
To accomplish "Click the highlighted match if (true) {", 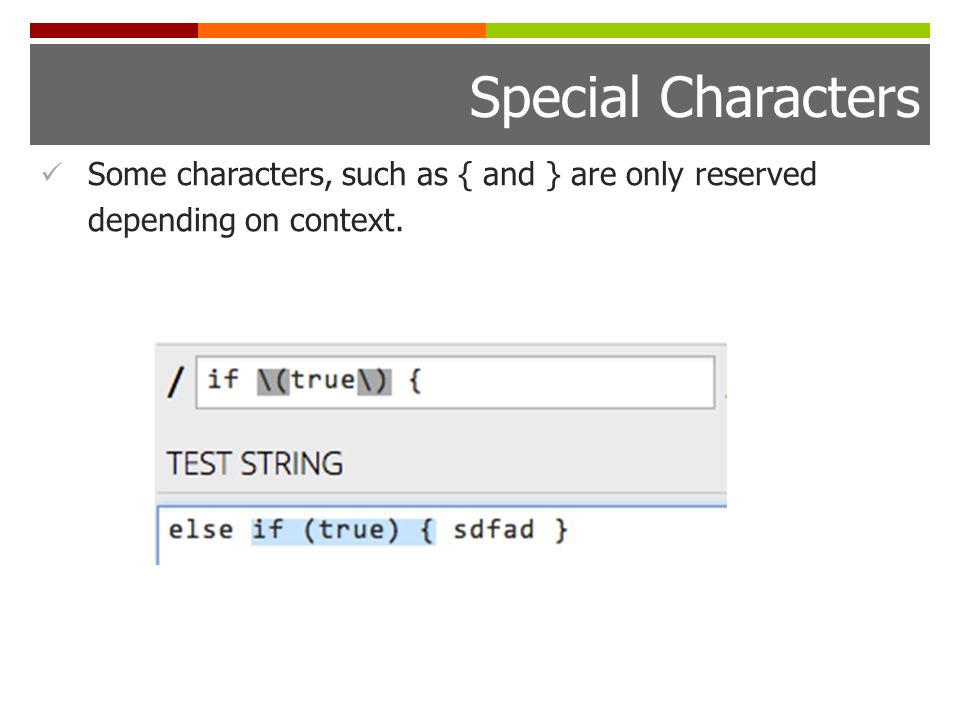I will click(343, 530).
